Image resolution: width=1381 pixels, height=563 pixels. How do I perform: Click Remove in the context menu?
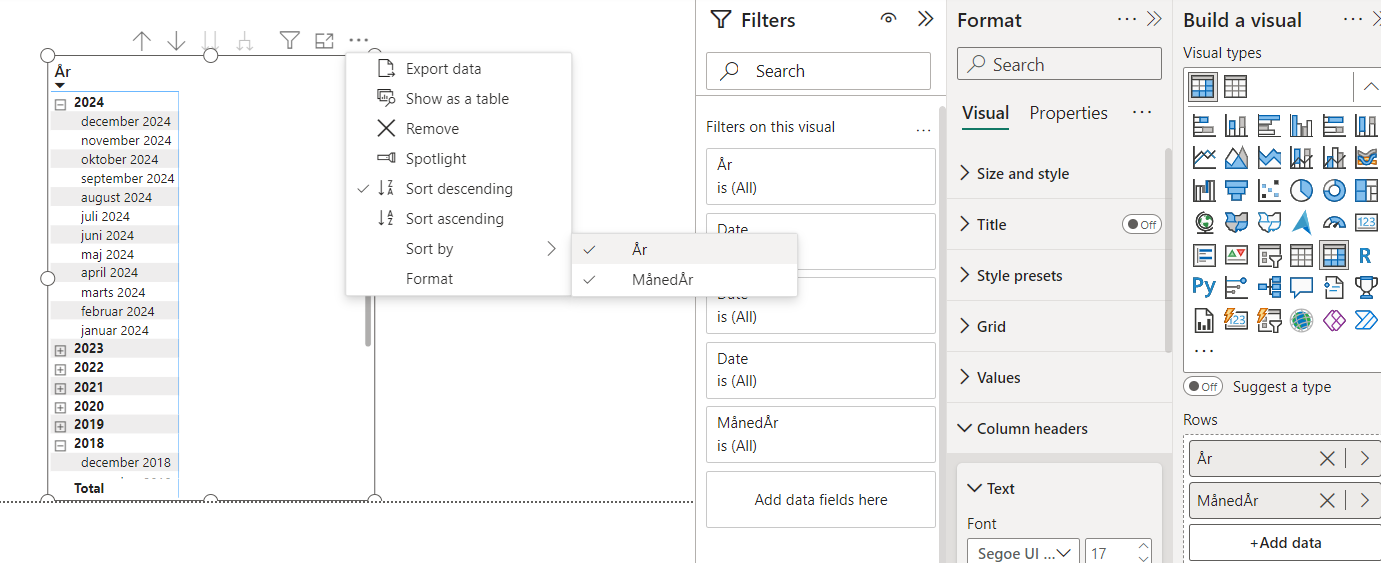[x=458, y=129]
